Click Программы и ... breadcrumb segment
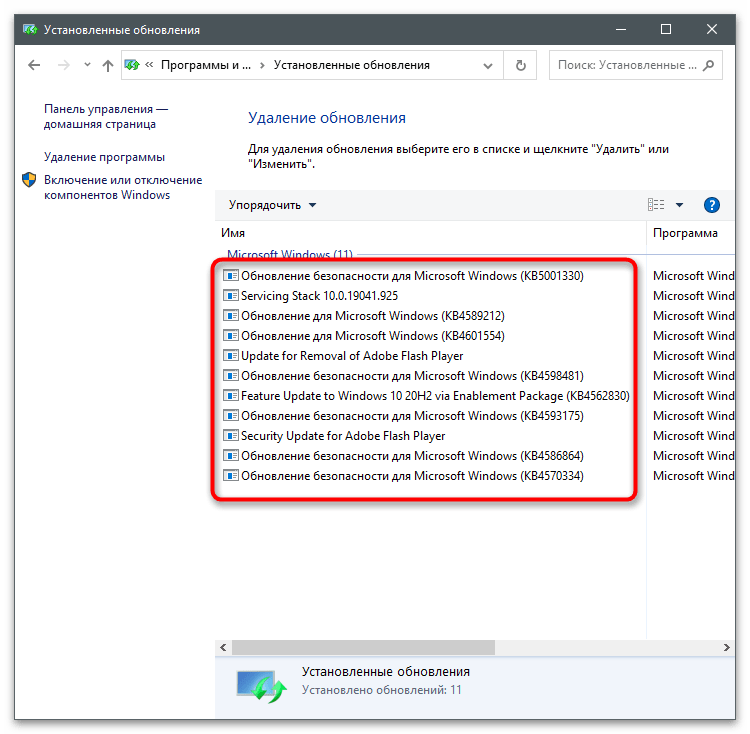This screenshot has height=734, width=750. 206,65
